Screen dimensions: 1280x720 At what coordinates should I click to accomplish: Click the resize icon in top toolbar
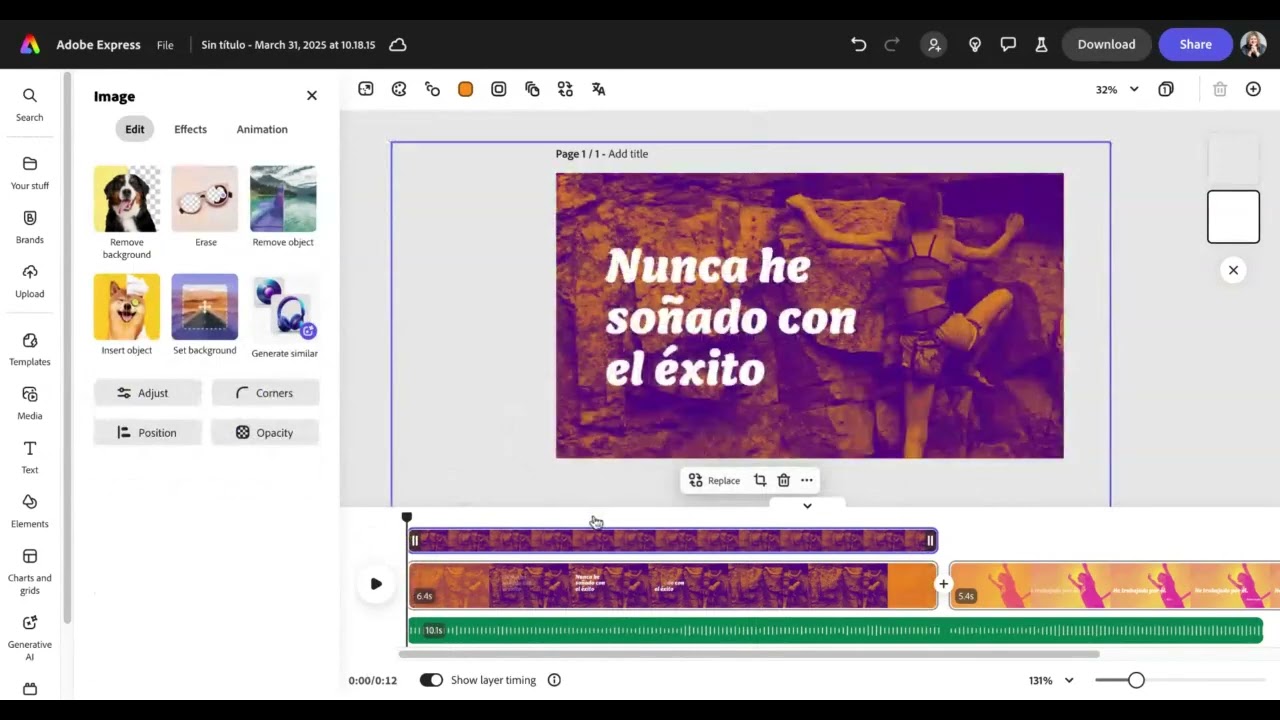366,89
